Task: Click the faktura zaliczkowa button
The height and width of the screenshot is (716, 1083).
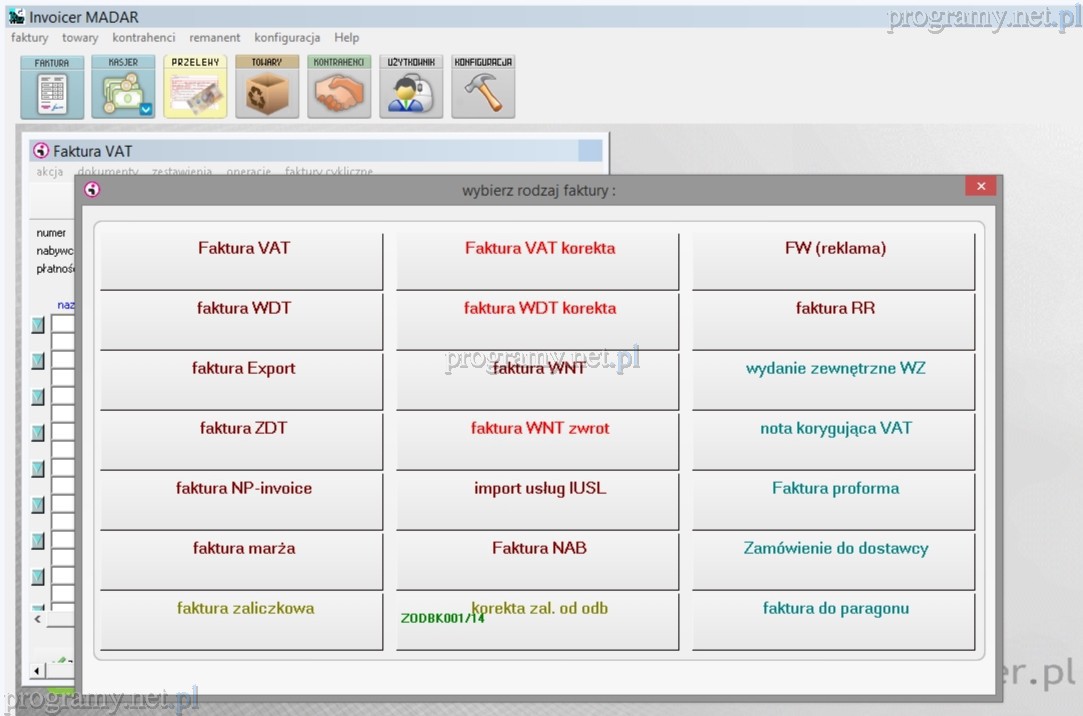Action: [241, 621]
